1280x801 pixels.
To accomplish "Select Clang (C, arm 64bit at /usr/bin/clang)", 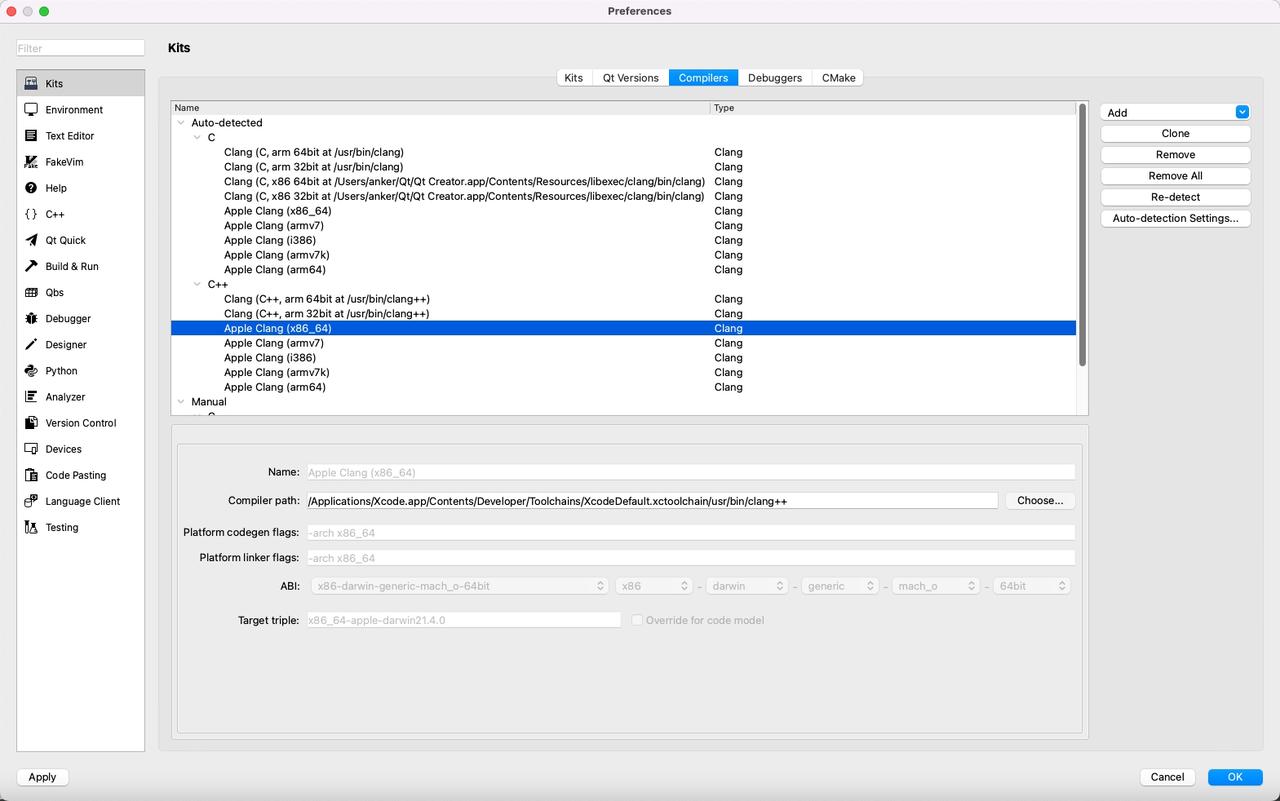I will coord(314,152).
